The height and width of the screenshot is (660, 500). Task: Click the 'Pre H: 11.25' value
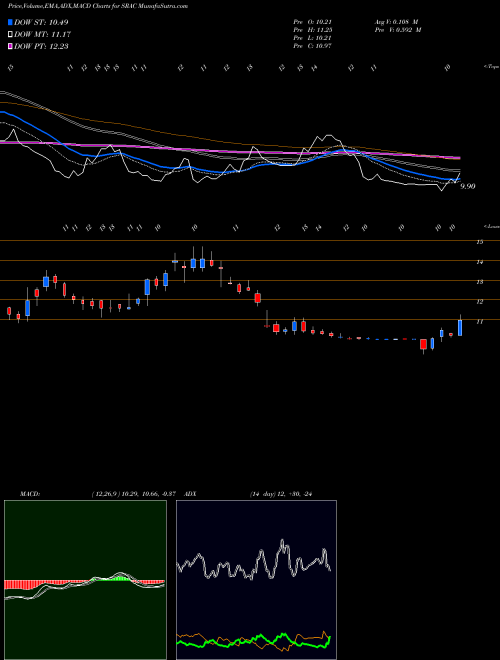point(312,30)
